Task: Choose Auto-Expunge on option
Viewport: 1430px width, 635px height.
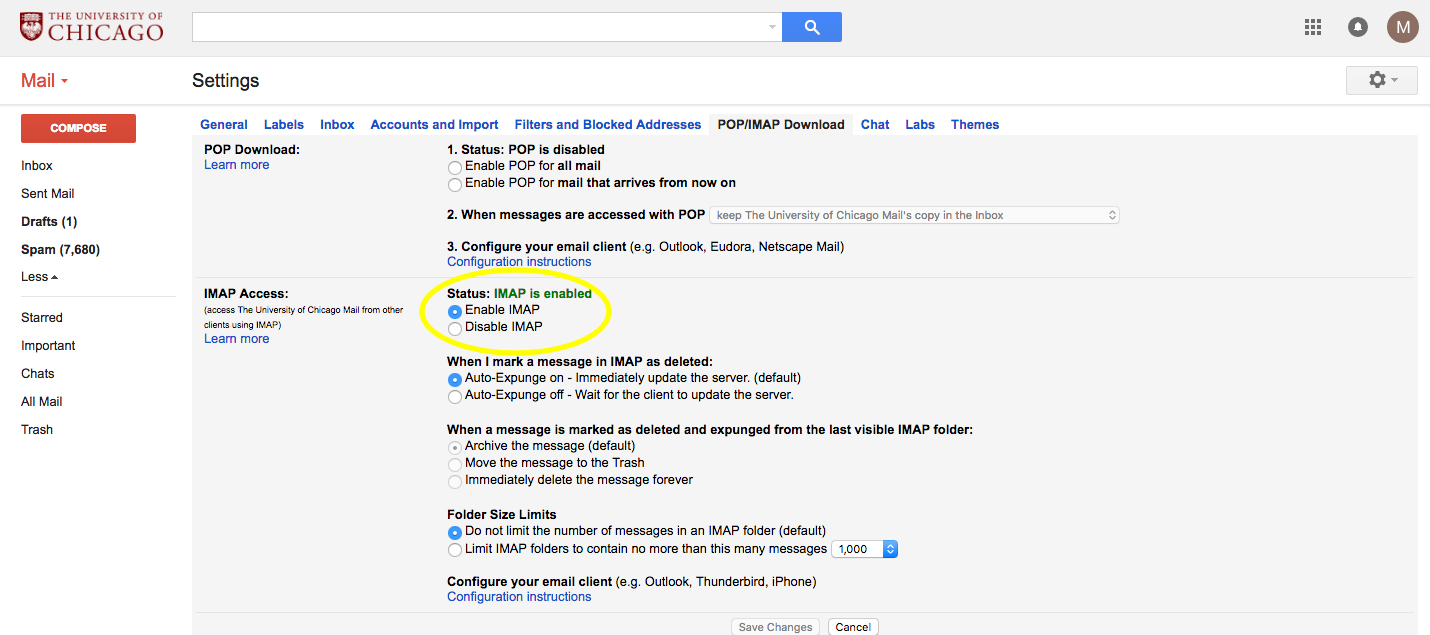Action: [x=455, y=379]
